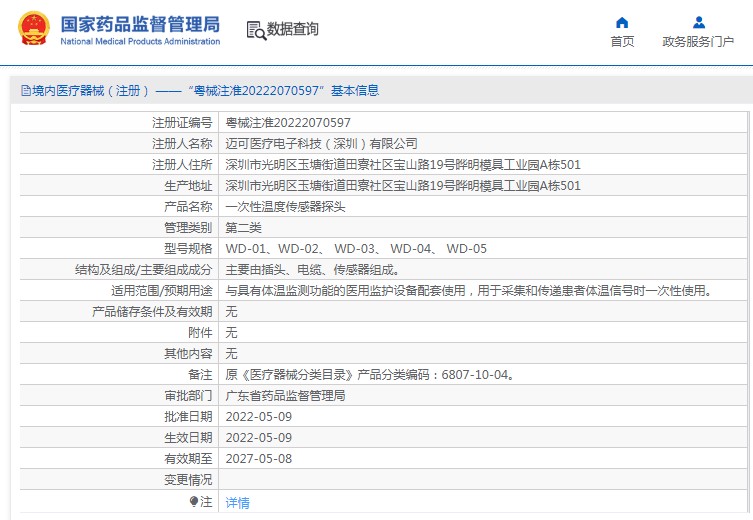Click the 注册人住所 address value
Screen dimensions: 753x520
click(403, 165)
